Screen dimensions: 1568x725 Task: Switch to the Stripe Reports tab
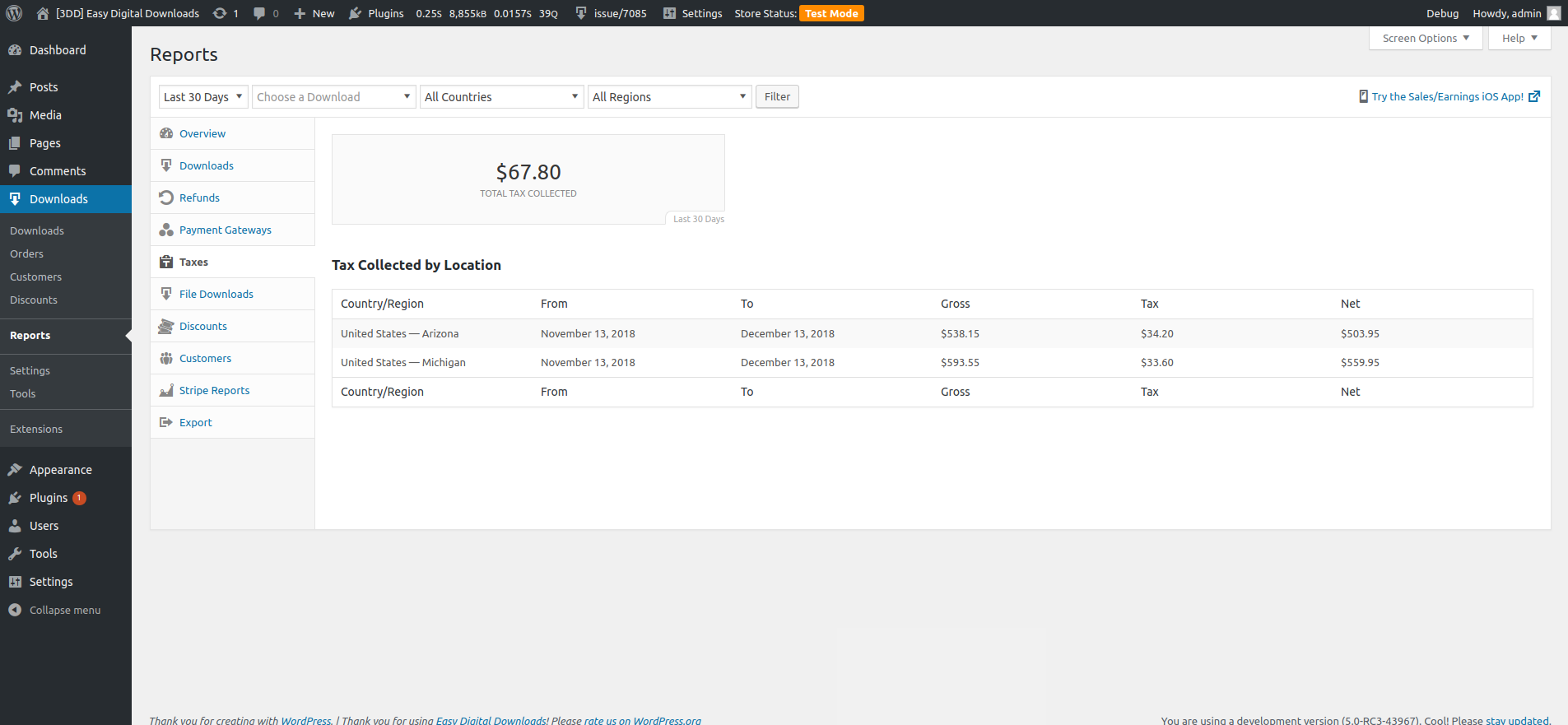point(214,390)
